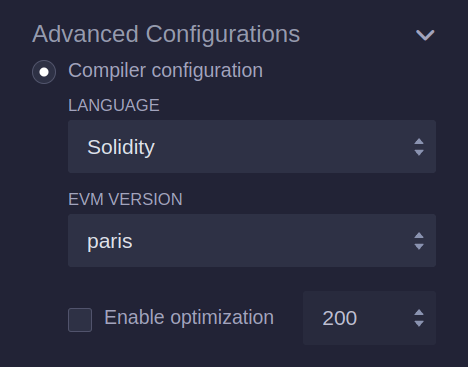Click the down triangle in EVM Version select
Viewport: 468px width, 367px height.
point(419,246)
